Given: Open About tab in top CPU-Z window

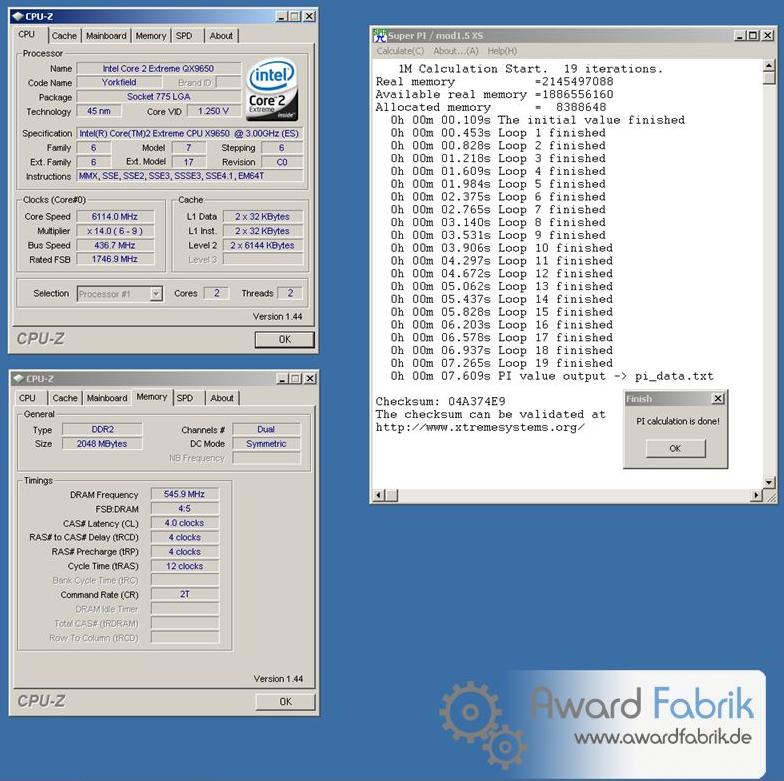Looking at the screenshot, I should point(221,36).
